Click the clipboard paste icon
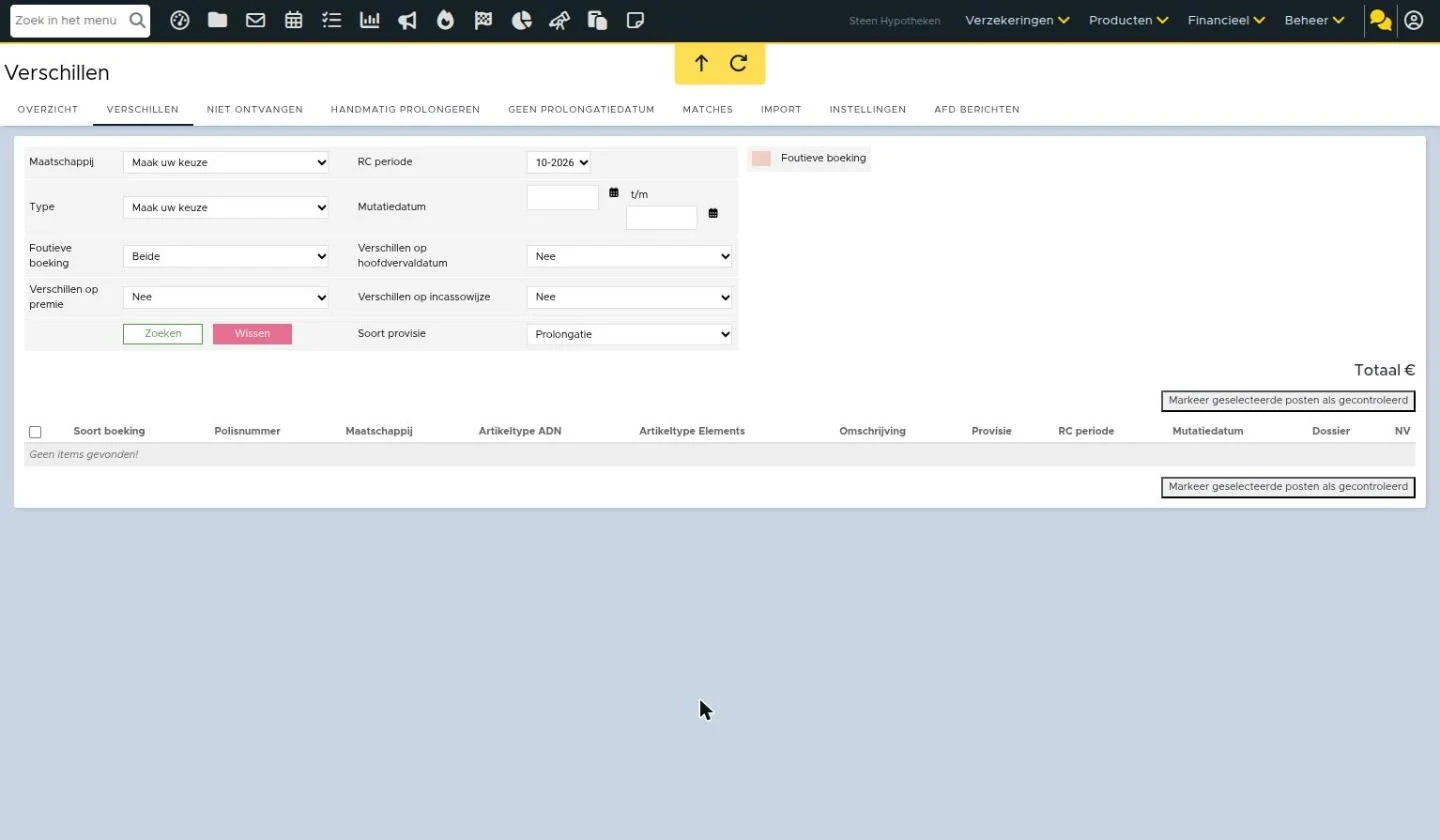This screenshot has height=840, width=1440. [x=598, y=20]
